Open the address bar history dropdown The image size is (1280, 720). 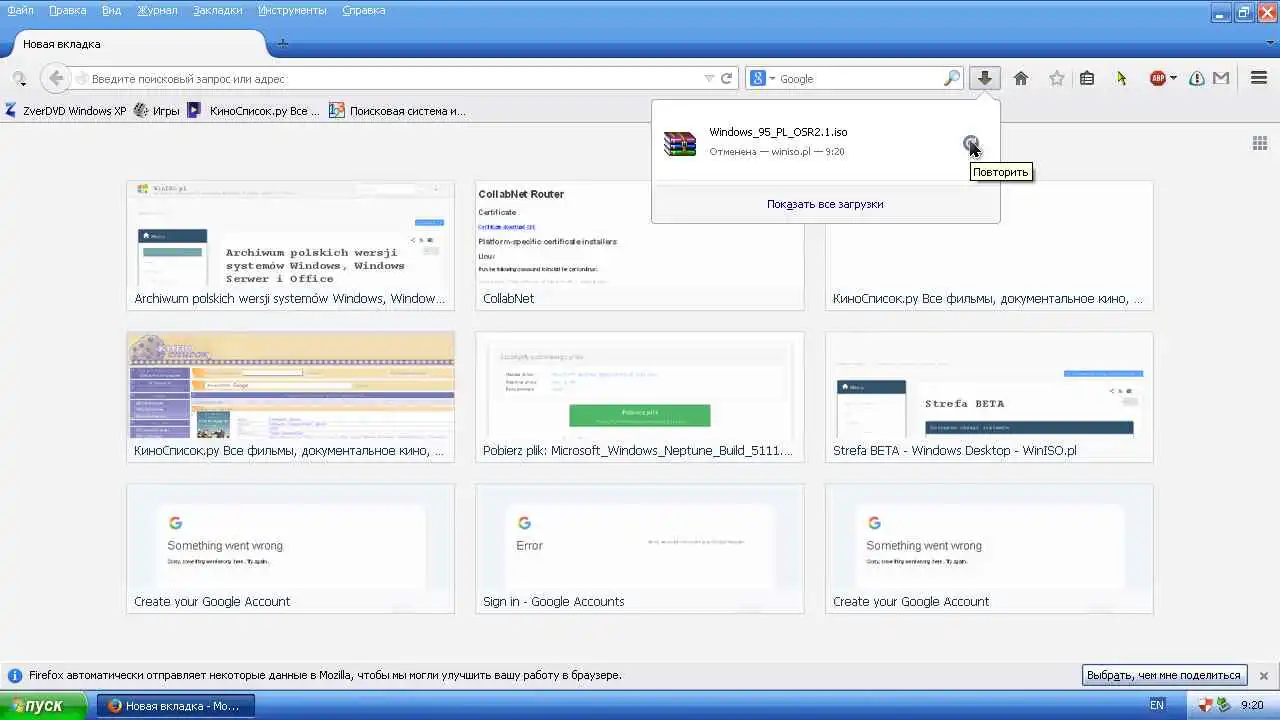coord(709,78)
